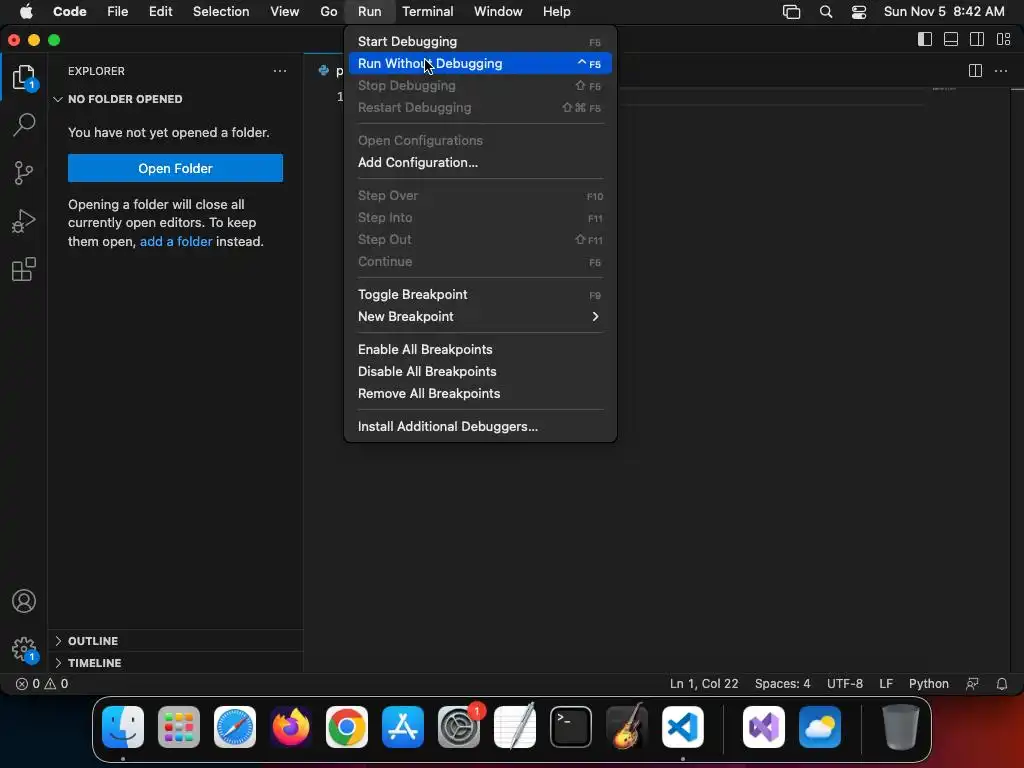
Task: Change language mode from Python
Action: coord(929,684)
